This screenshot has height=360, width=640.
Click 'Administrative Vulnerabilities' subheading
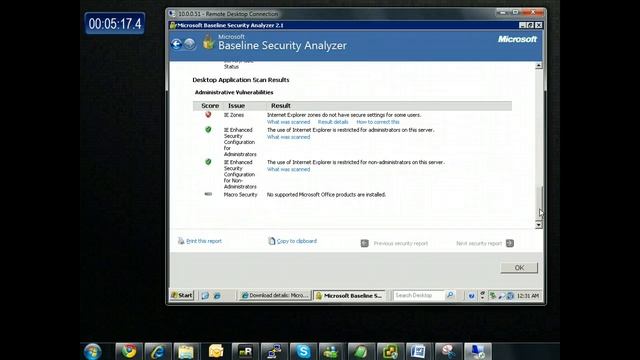tap(234, 93)
